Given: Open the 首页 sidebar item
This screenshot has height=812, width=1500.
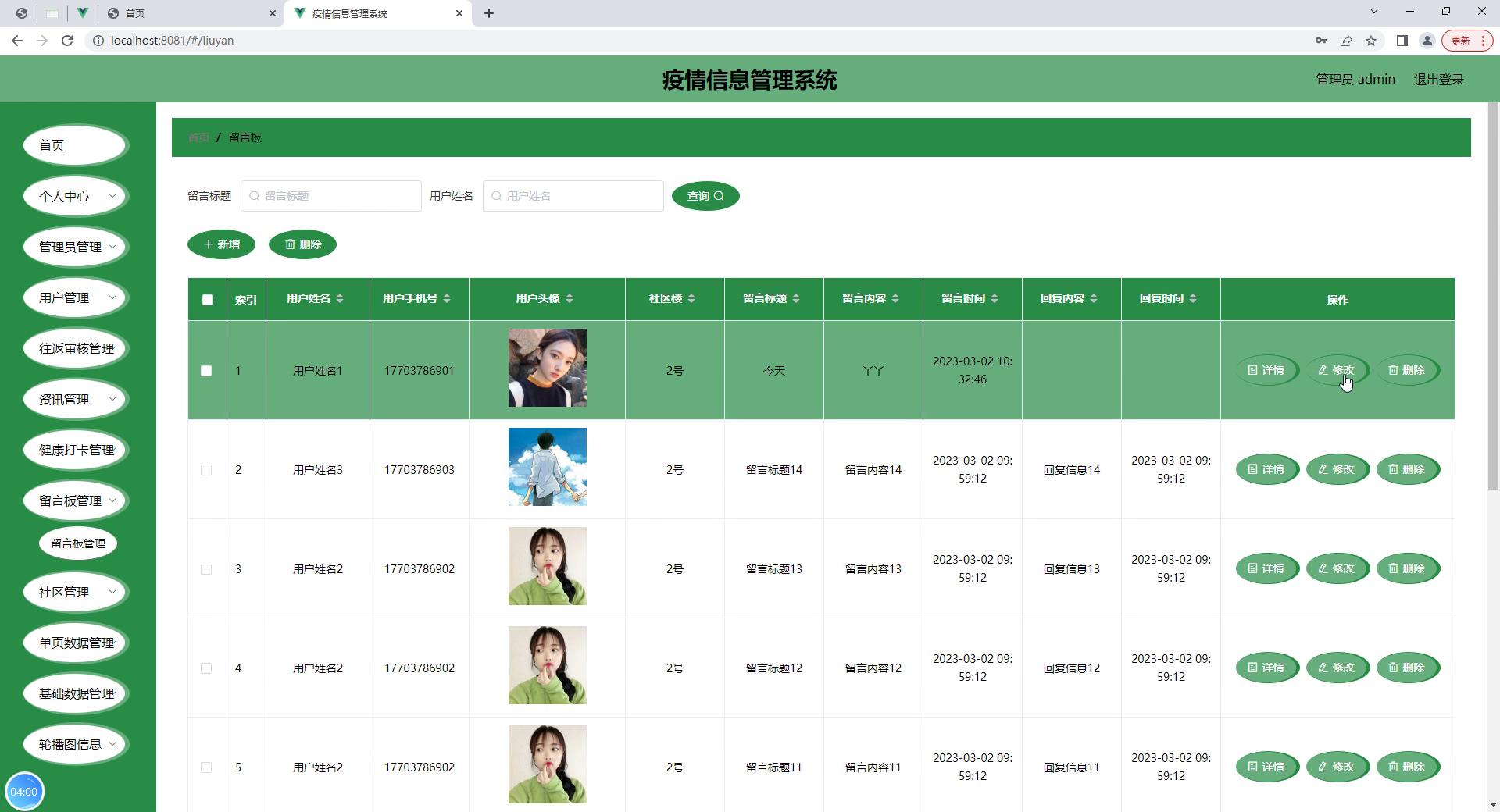Looking at the screenshot, I should click(x=76, y=145).
